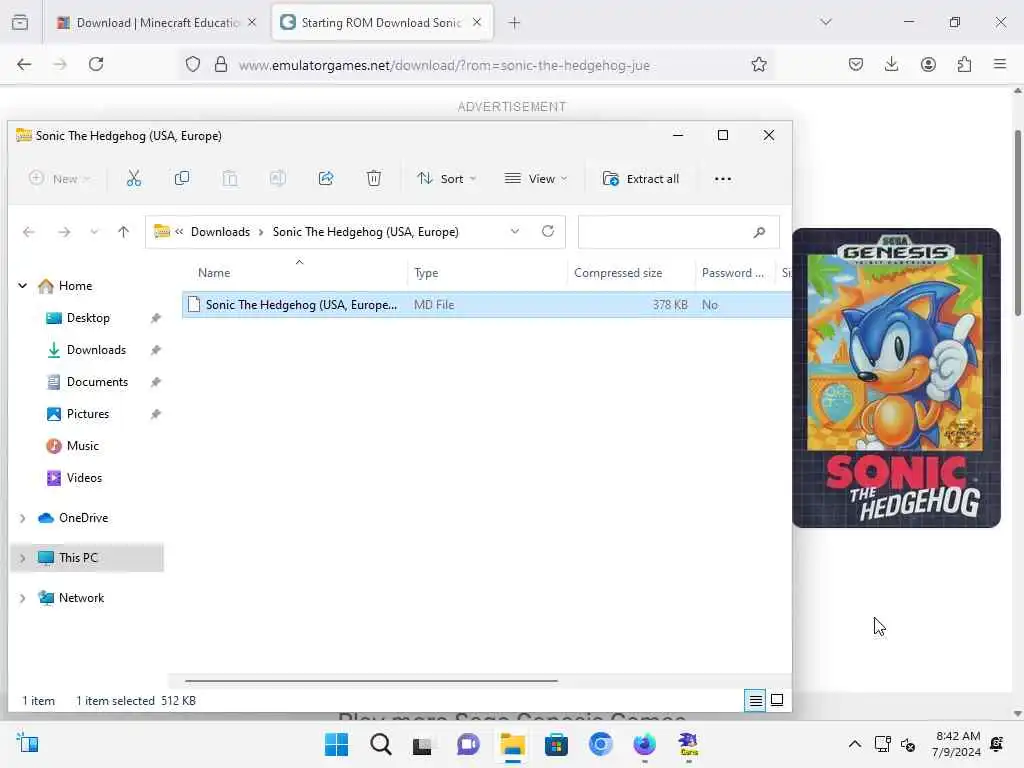Image resolution: width=1024 pixels, height=768 pixels.
Task: Open a new browser tab
Action: 515,23
